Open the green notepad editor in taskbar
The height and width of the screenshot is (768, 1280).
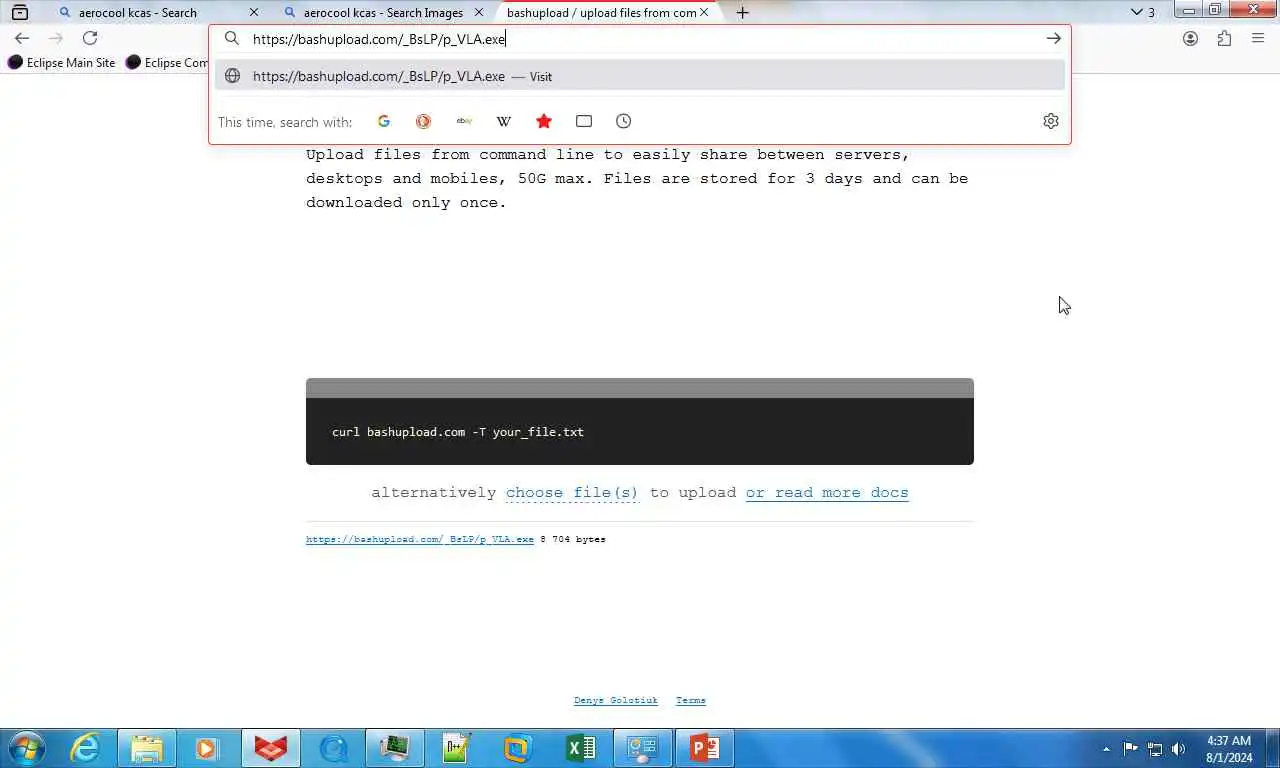pyautogui.click(x=456, y=748)
